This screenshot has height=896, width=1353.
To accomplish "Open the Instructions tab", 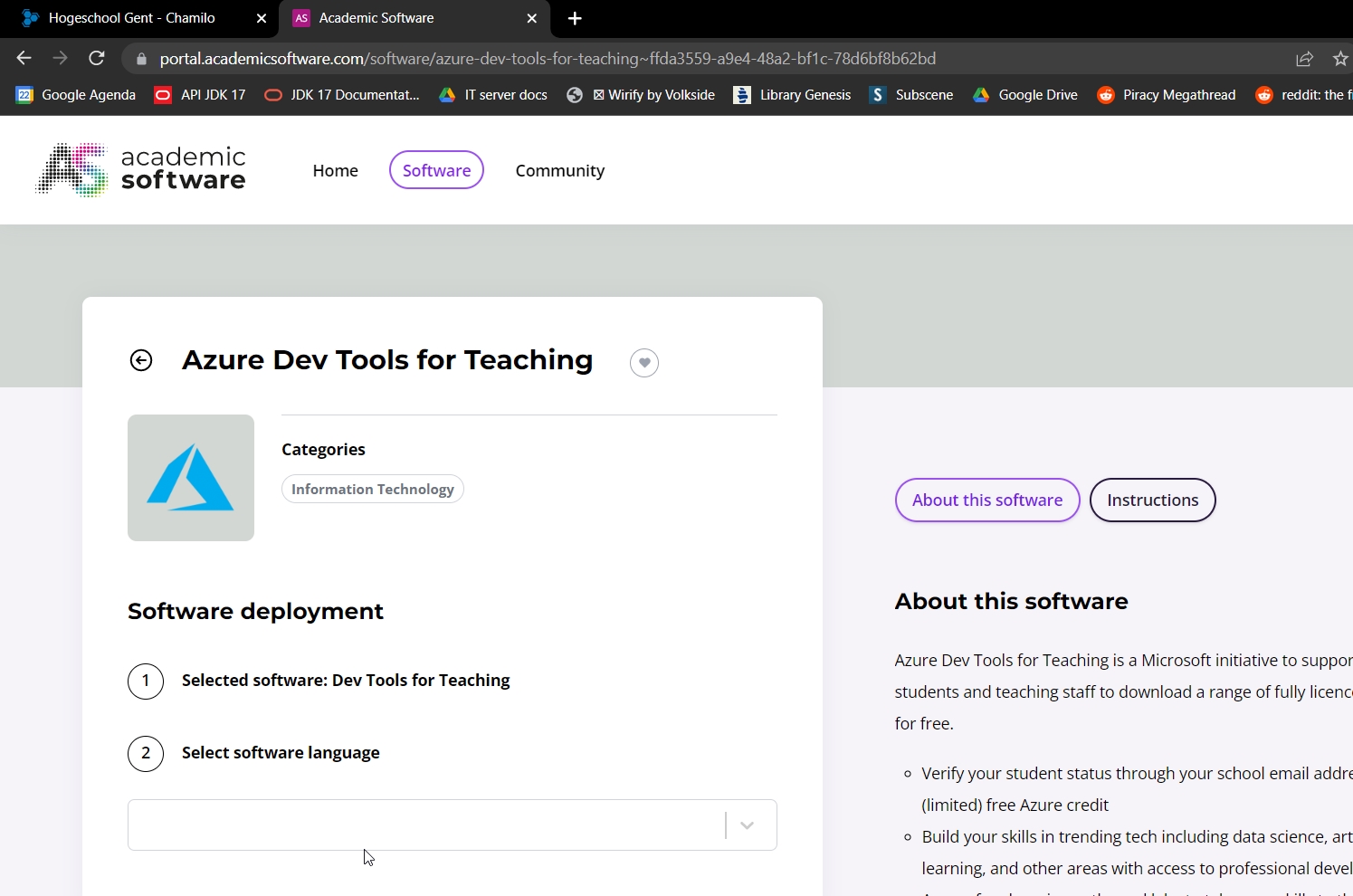I will (x=1153, y=500).
